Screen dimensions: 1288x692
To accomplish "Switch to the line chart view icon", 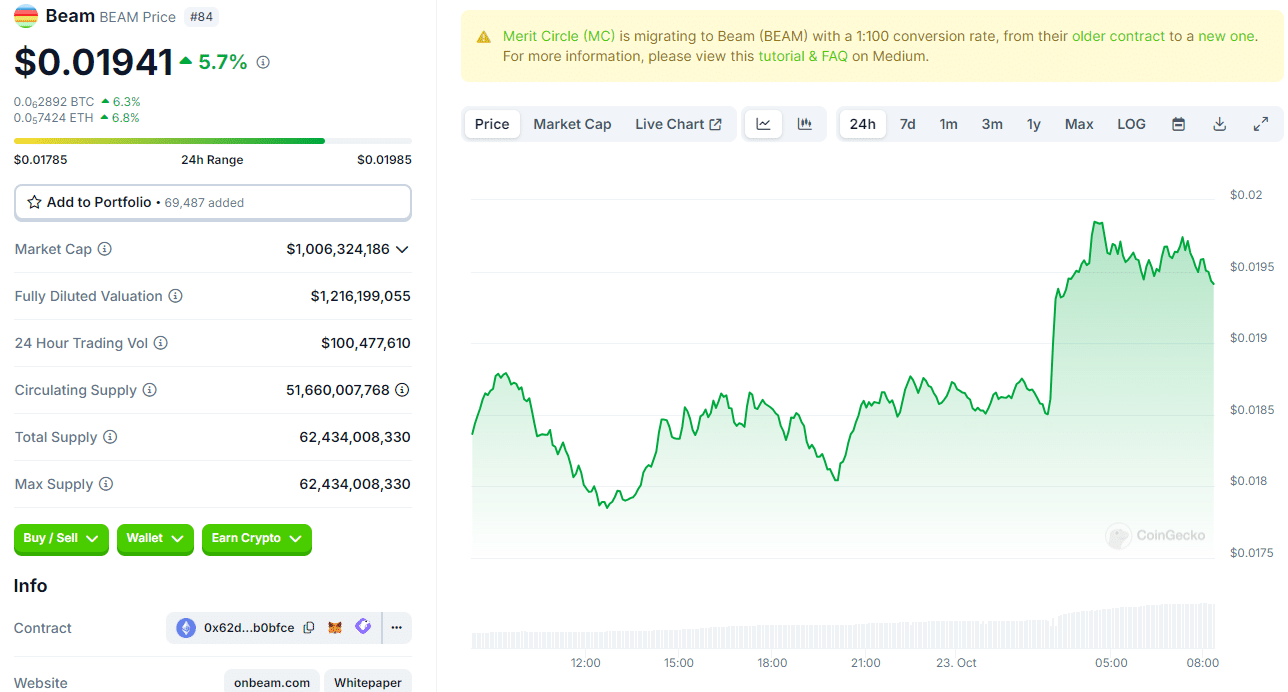I will click(764, 124).
